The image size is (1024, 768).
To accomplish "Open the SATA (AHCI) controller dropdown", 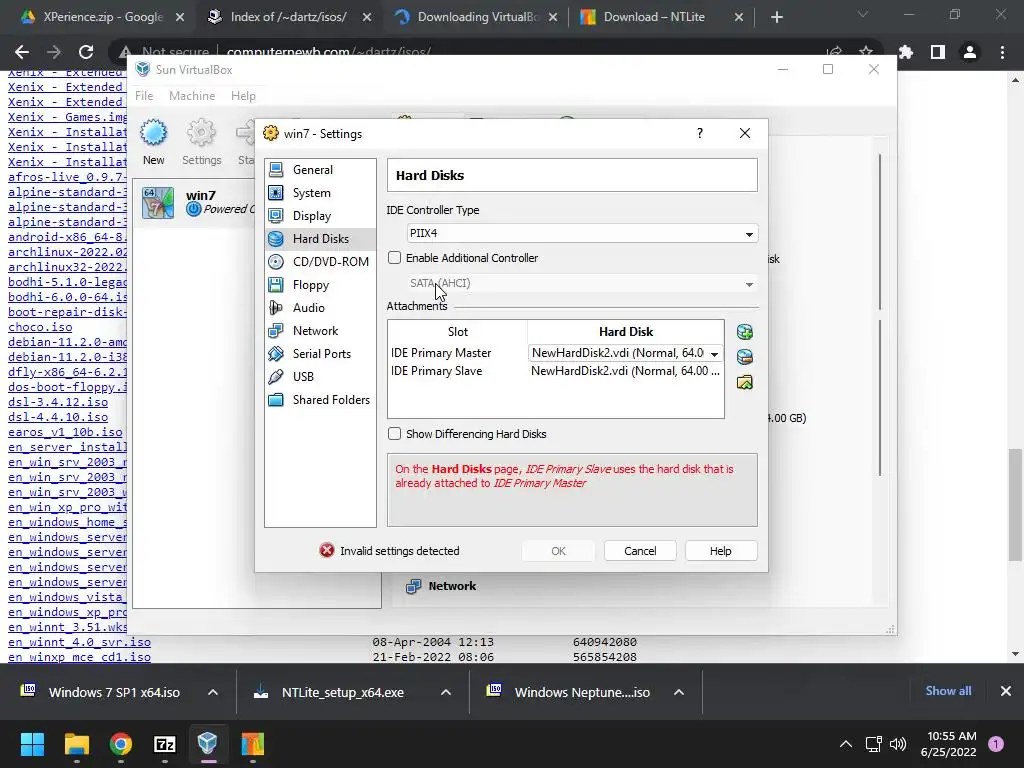I will pyautogui.click(x=582, y=283).
